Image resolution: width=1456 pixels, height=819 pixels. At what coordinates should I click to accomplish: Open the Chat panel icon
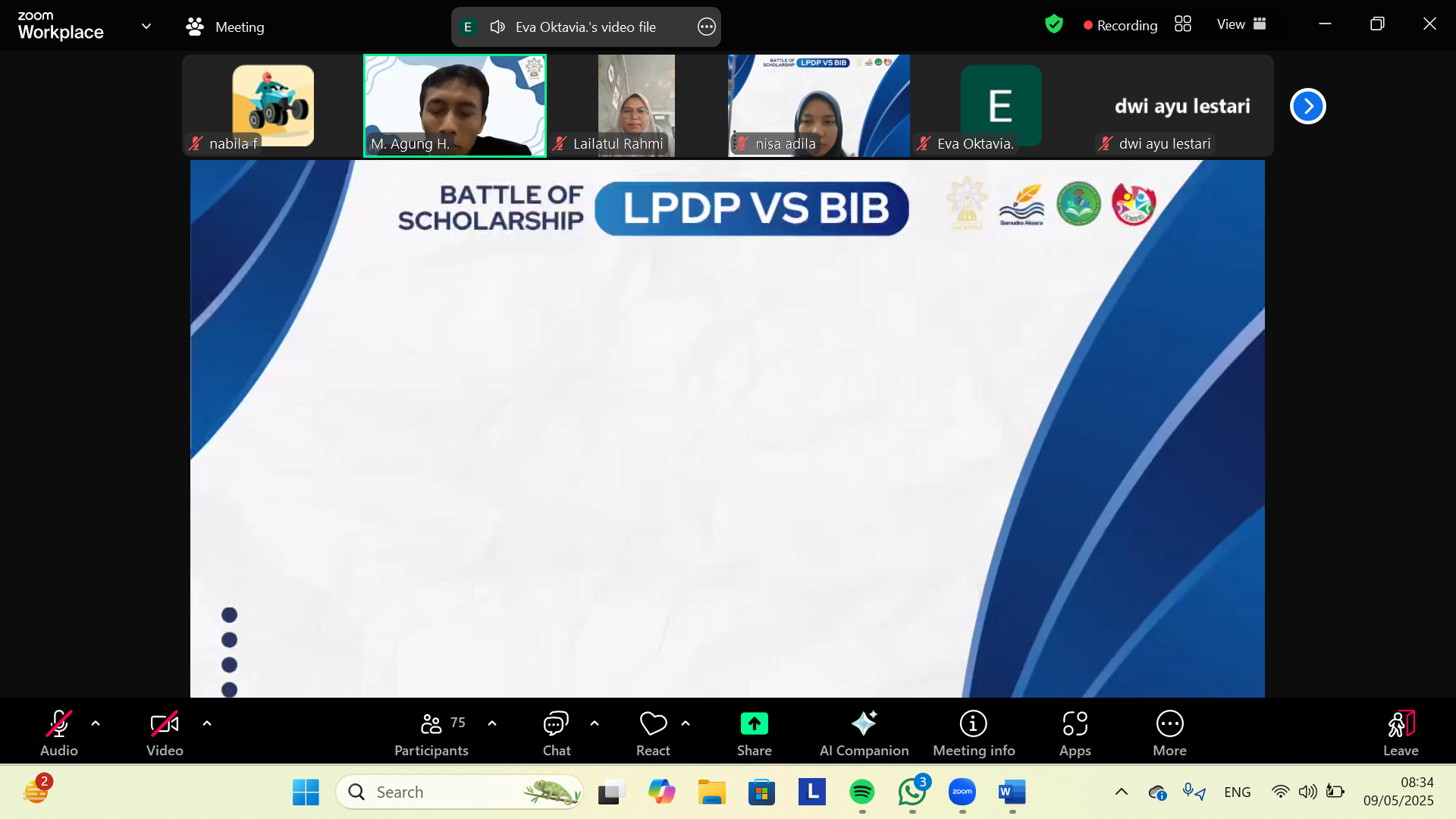[556, 724]
